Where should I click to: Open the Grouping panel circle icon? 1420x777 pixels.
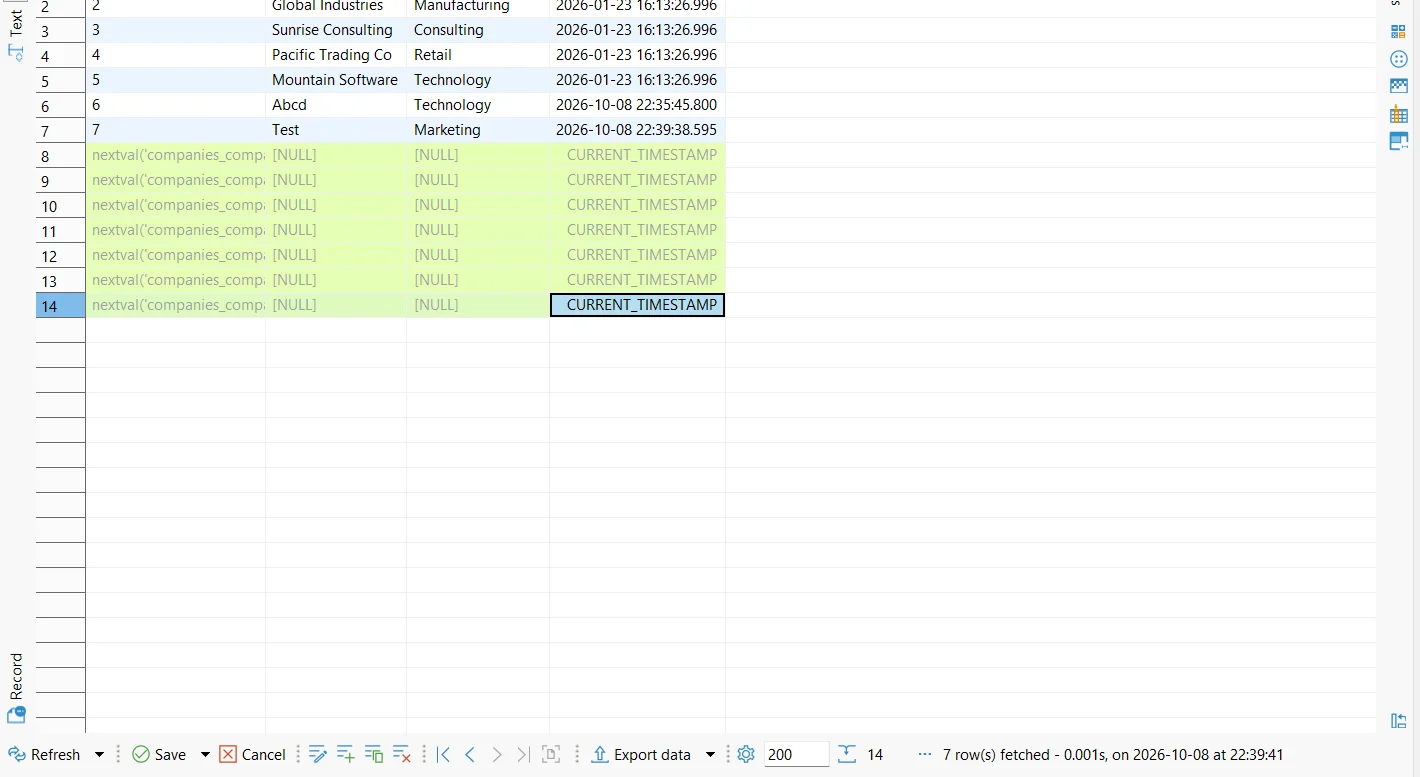(1399, 59)
